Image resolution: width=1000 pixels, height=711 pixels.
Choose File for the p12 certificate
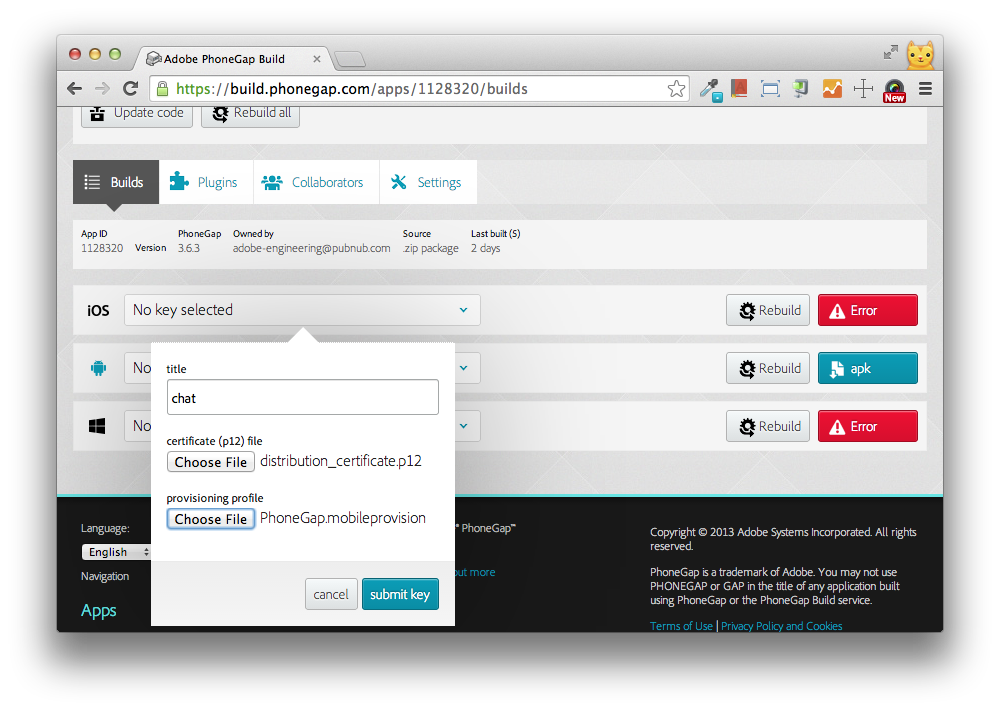point(210,462)
